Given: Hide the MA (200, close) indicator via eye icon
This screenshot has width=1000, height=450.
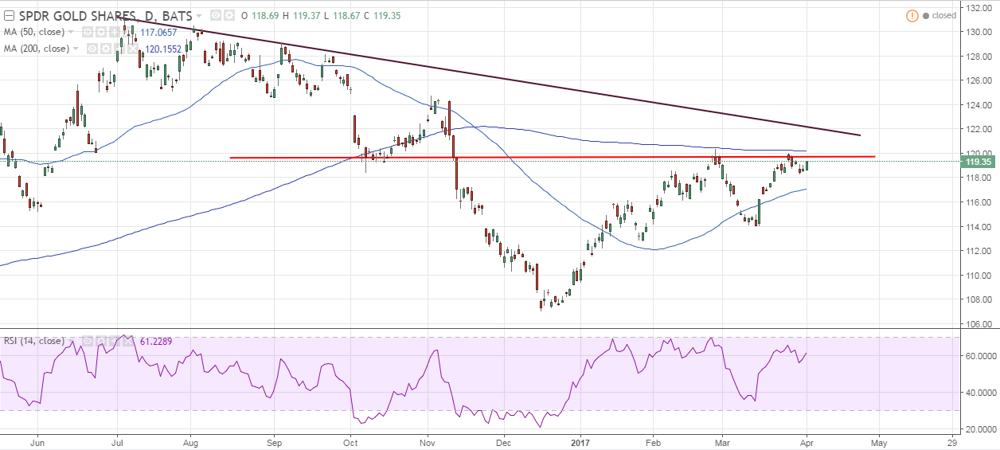Looking at the screenshot, I should [92, 48].
